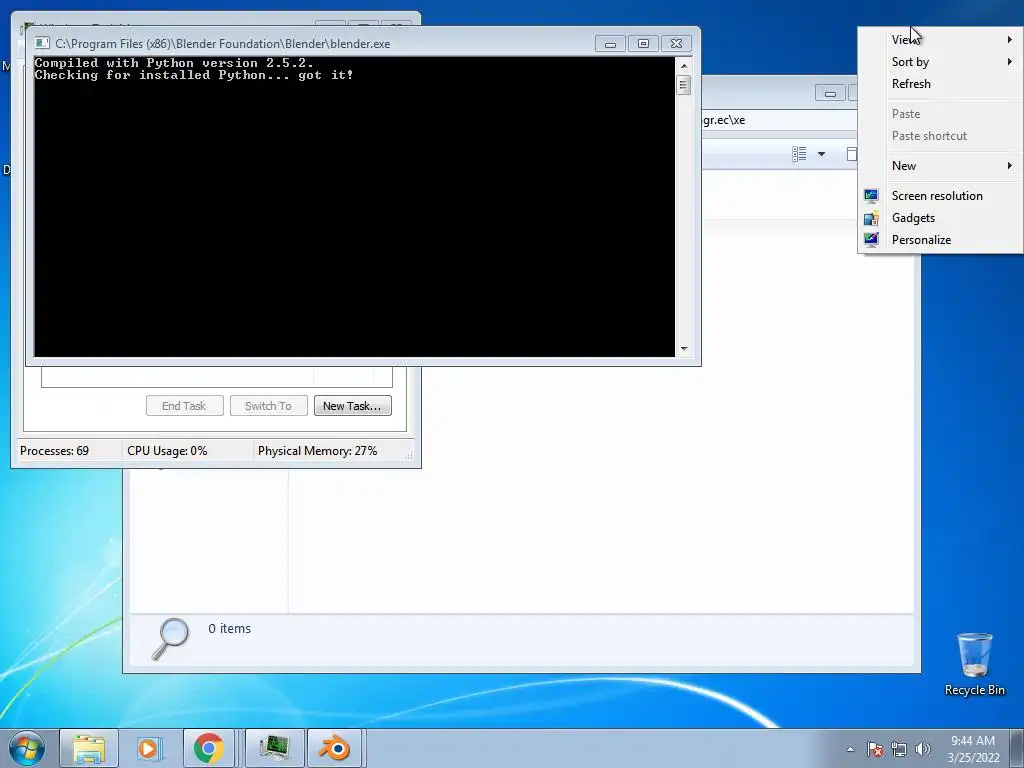This screenshot has width=1024, height=768.
Task: Click console scrollbar down arrow
Action: pyautogui.click(x=684, y=349)
